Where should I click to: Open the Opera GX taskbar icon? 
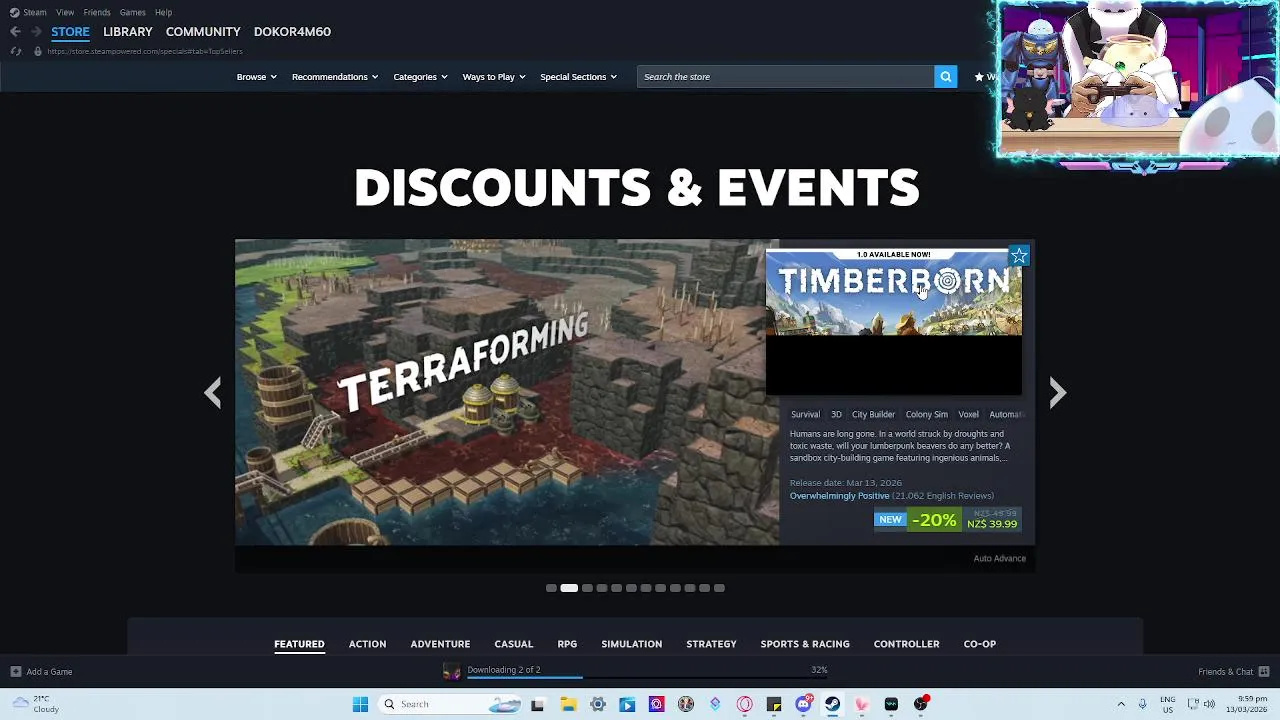tap(744, 704)
